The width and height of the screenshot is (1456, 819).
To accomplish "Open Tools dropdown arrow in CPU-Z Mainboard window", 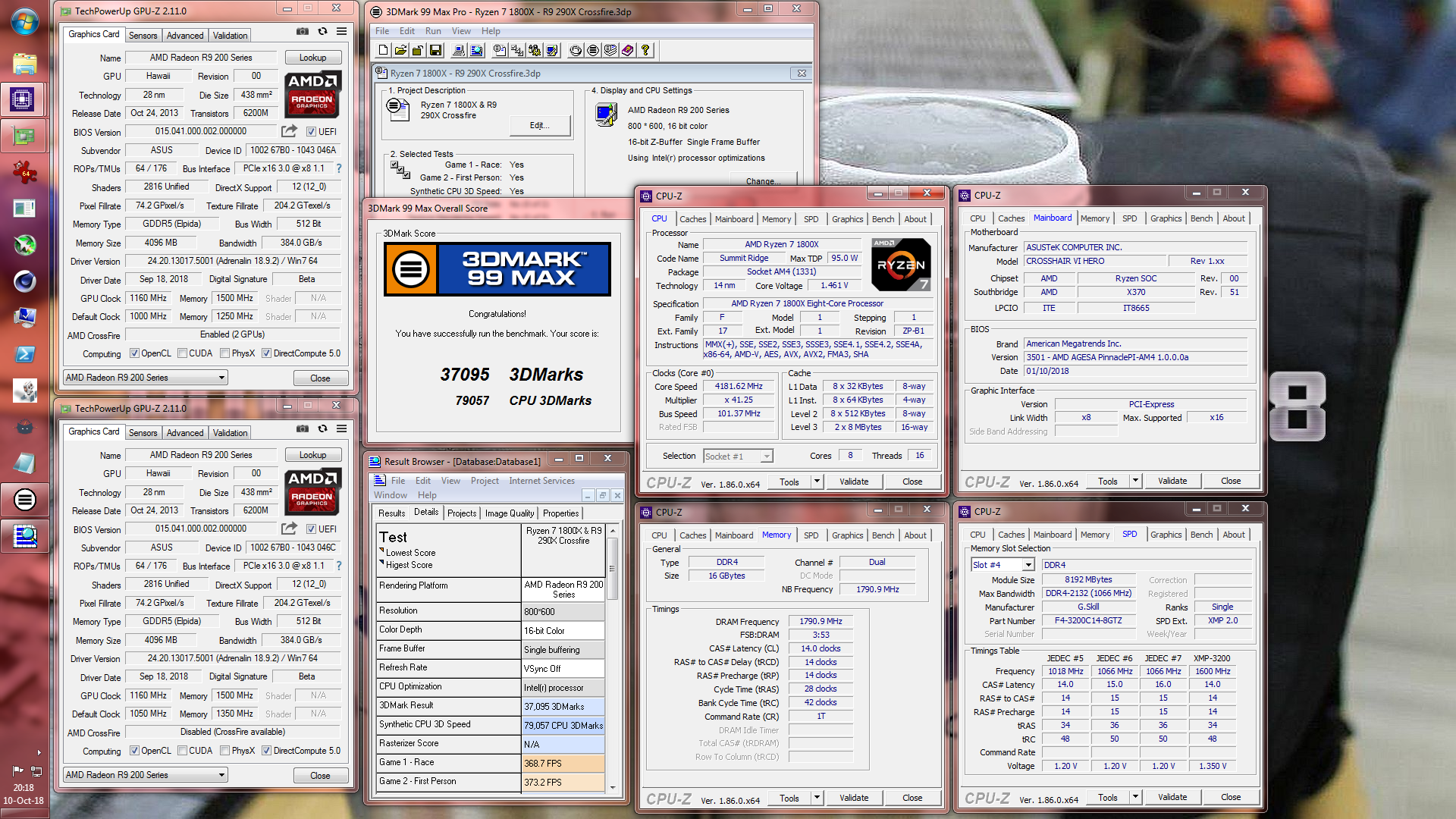I will pyautogui.click(x=1135, y=481).
